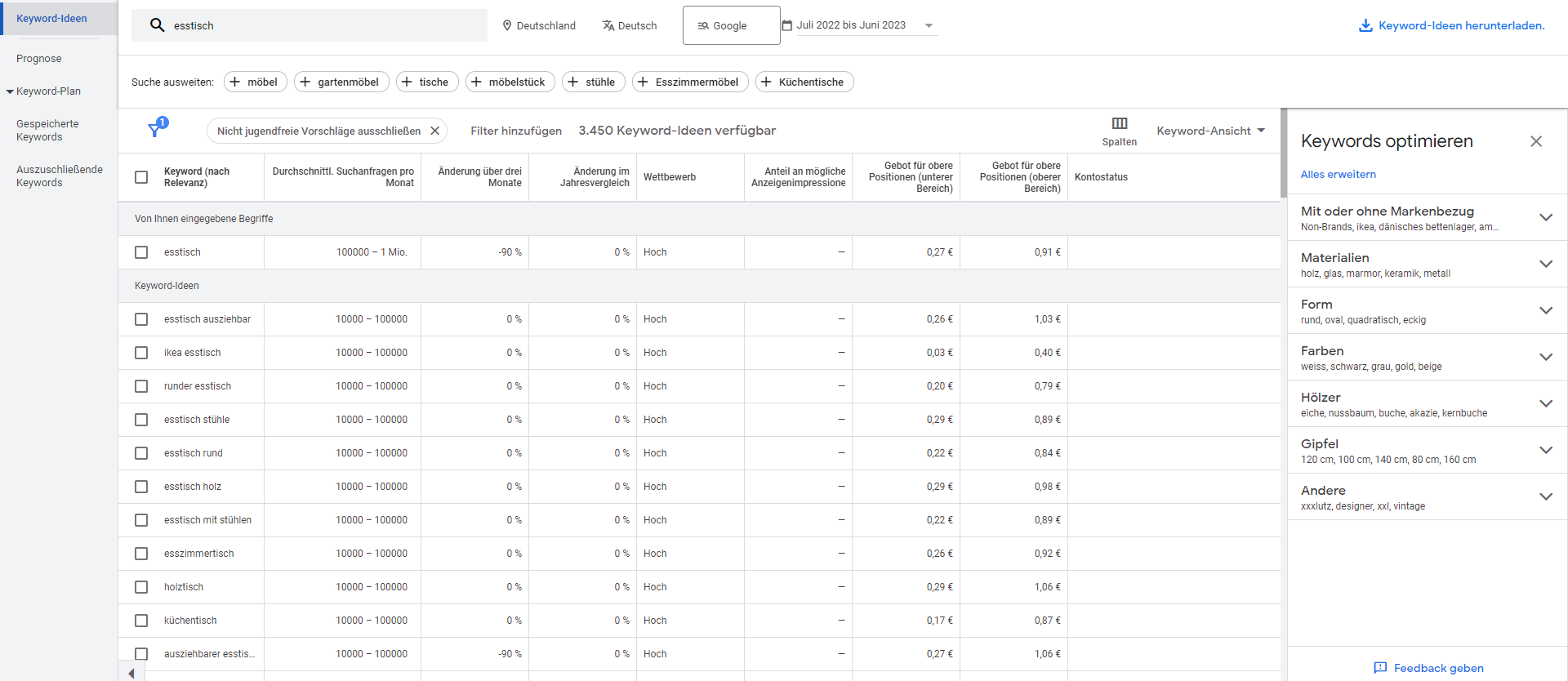
Task: Check the esstisch rund row
Action: pos(141,453)
